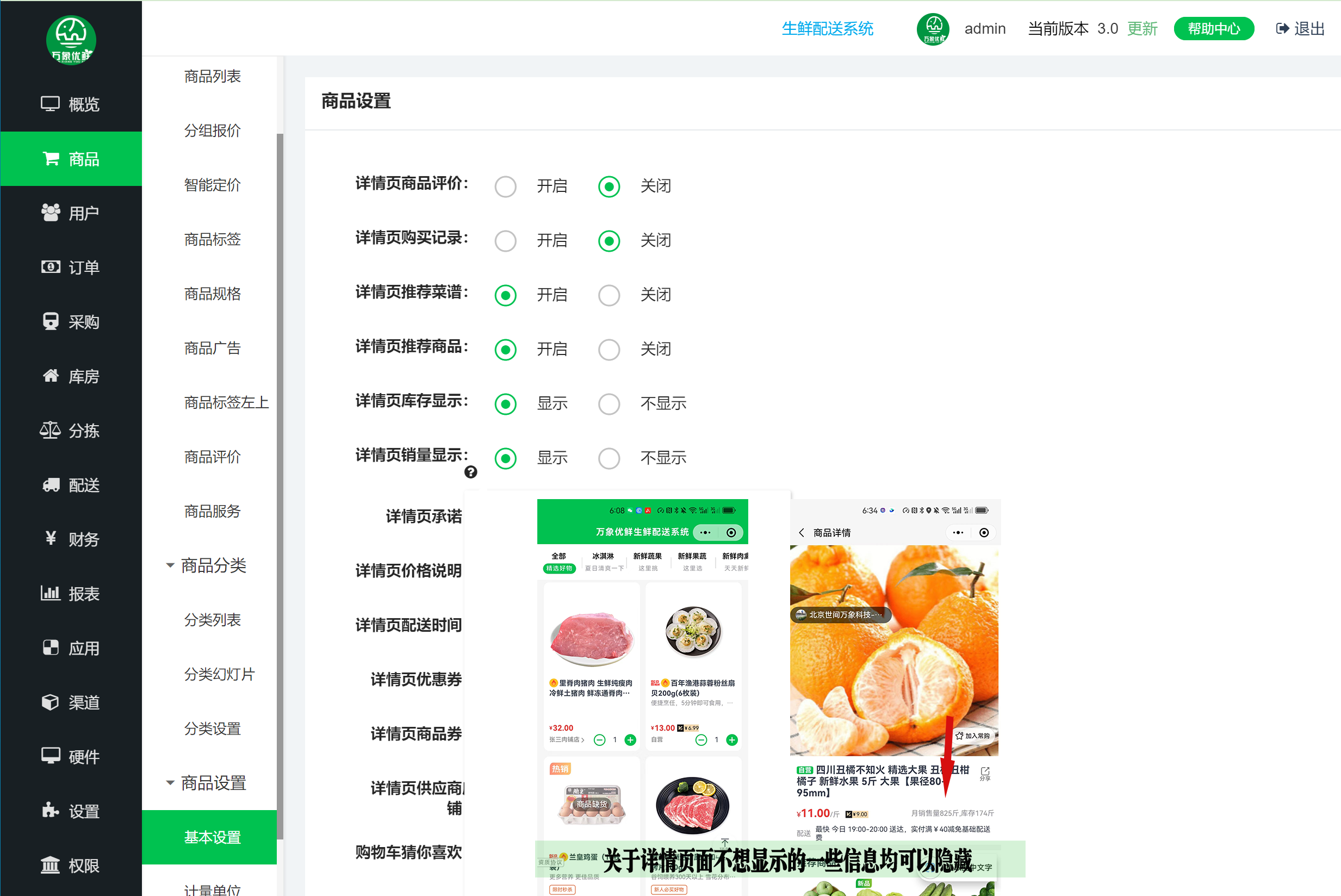The image size is (1341, 896).
Task: Click the 万象优鲜 logo in sidebar
Action: tap(71, 40)
